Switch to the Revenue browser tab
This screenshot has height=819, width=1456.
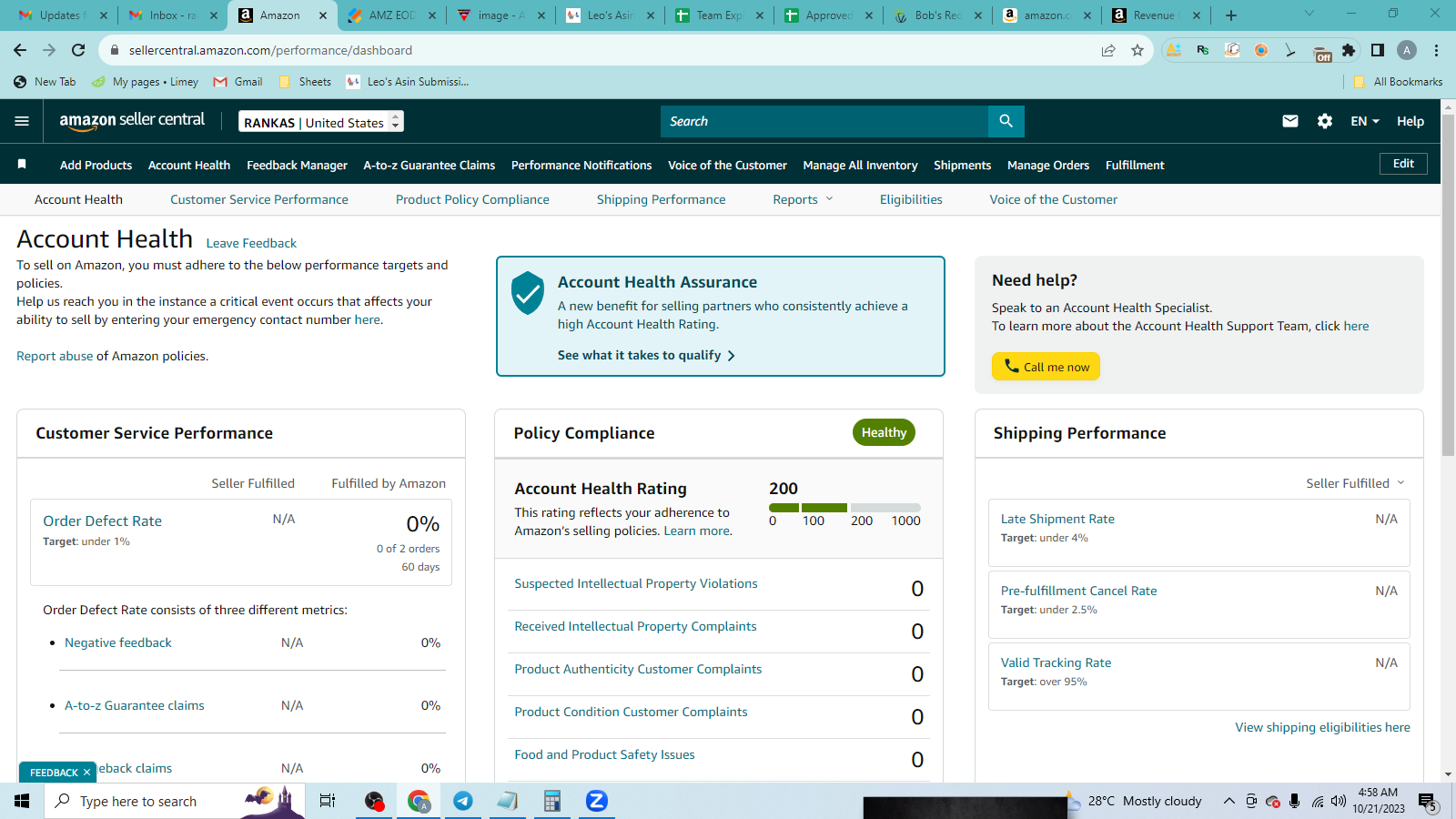pos(1157,15)
